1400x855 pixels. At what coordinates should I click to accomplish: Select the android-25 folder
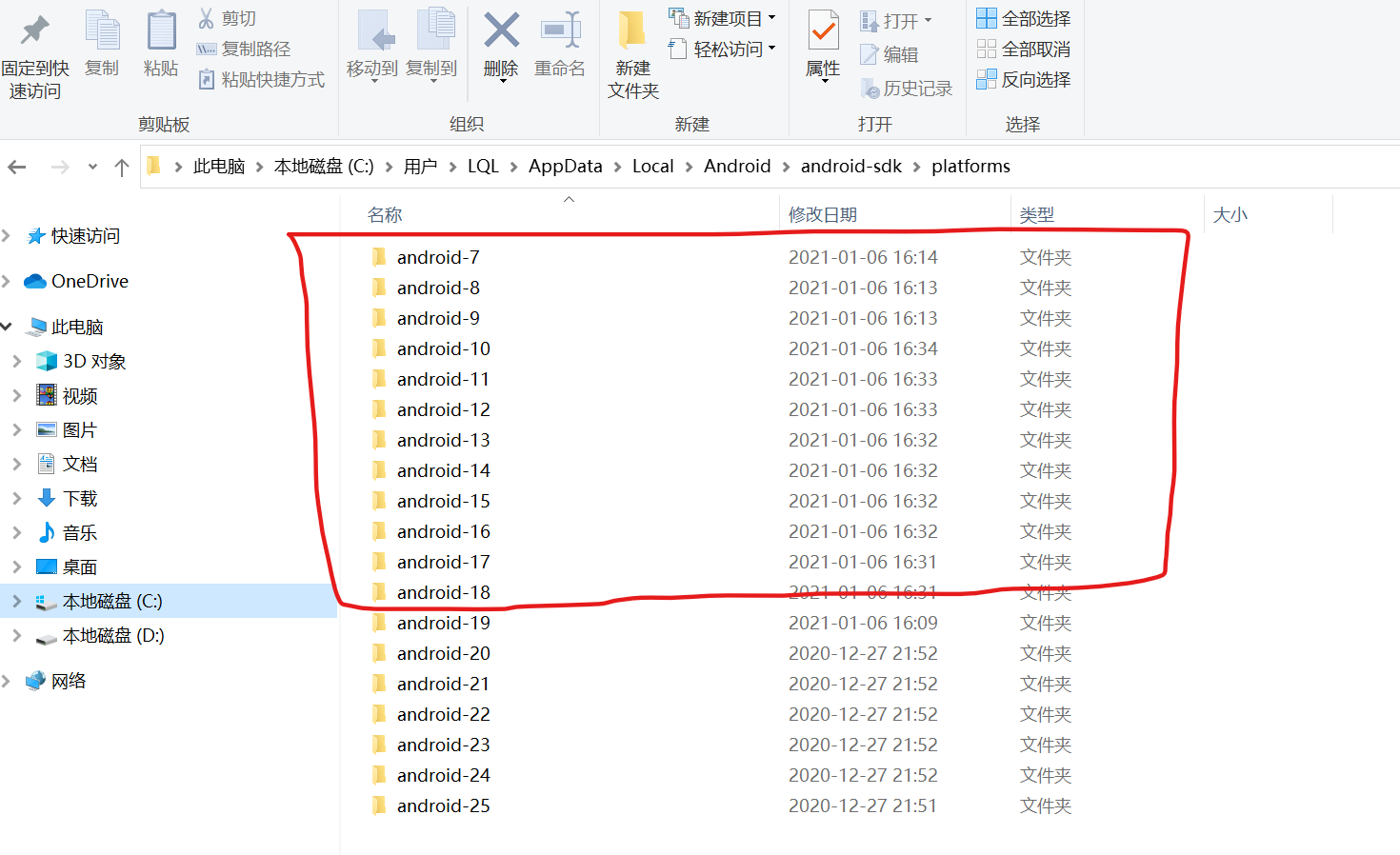[444, 805]
